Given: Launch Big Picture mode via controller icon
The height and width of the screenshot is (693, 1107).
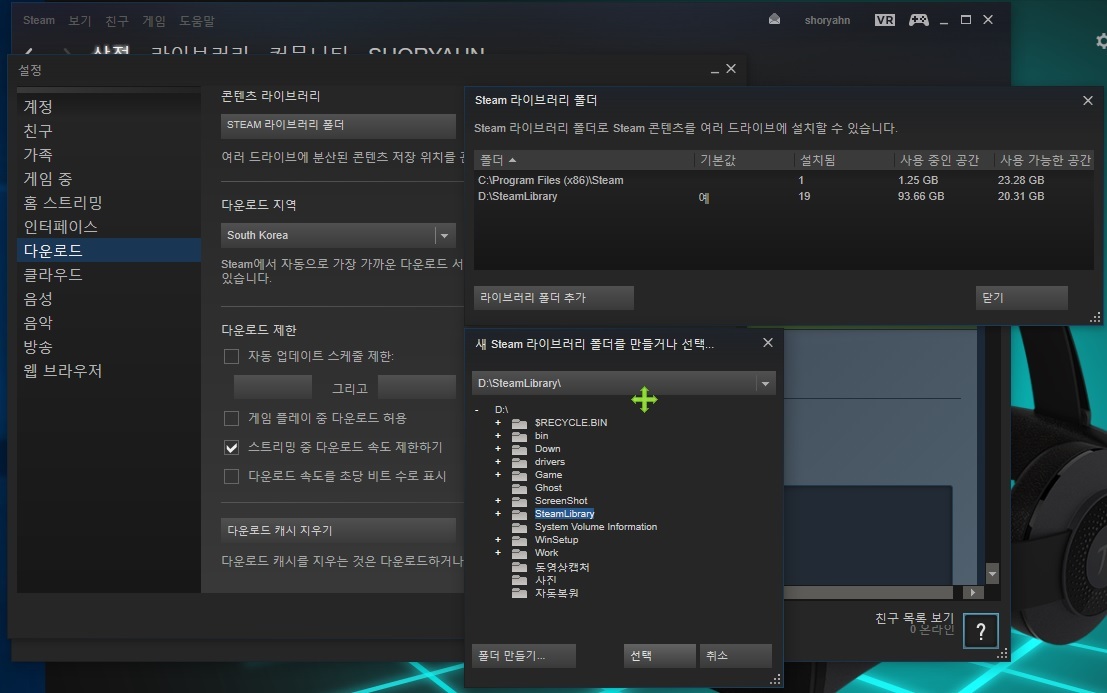Looking at the screenshot, I should 918,20.
